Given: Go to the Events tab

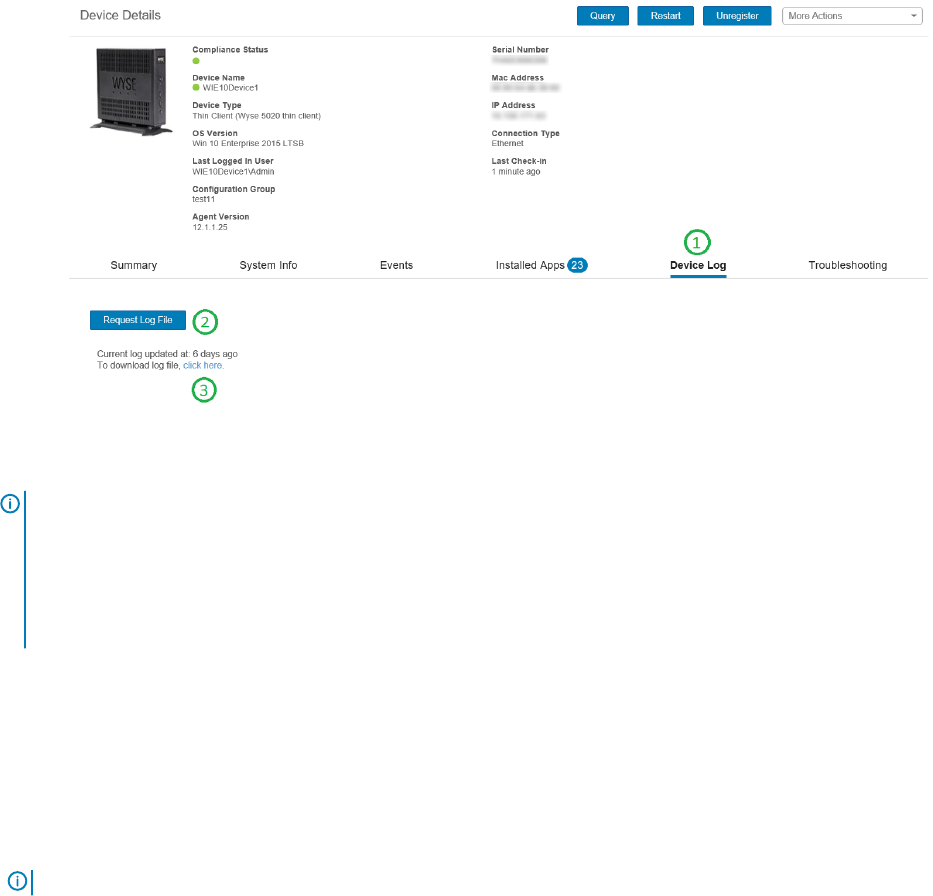Looking at the screenshot, I should pos(396,265).
